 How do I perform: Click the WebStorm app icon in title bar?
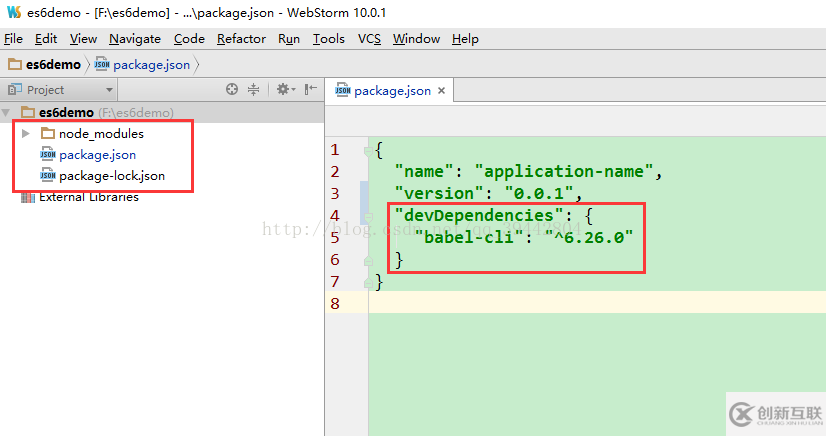click(x=14, y=12)
